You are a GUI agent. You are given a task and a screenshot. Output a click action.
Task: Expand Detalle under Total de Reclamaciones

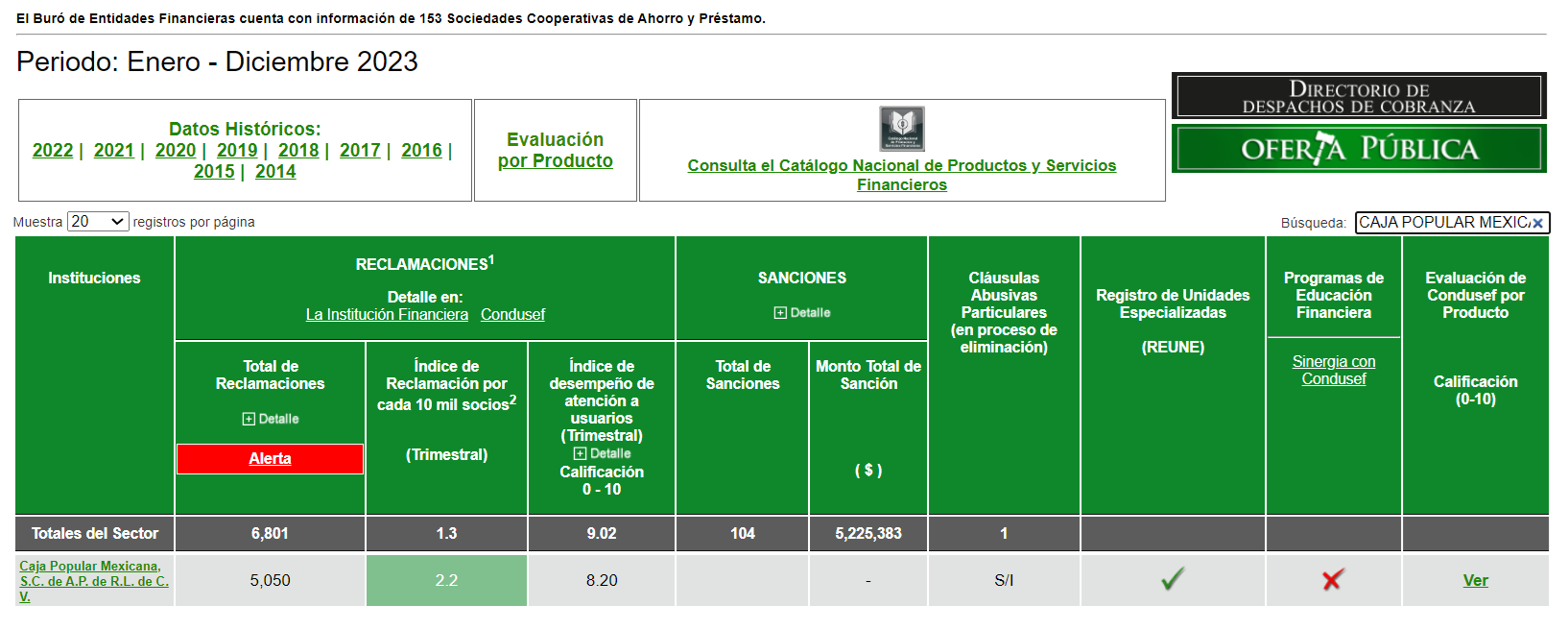point(271,419)
